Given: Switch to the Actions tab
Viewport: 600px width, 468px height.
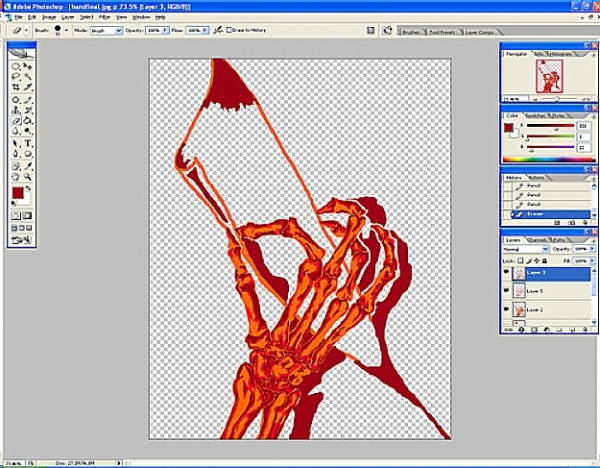Looking at the screenshot, I should point(536,178).
